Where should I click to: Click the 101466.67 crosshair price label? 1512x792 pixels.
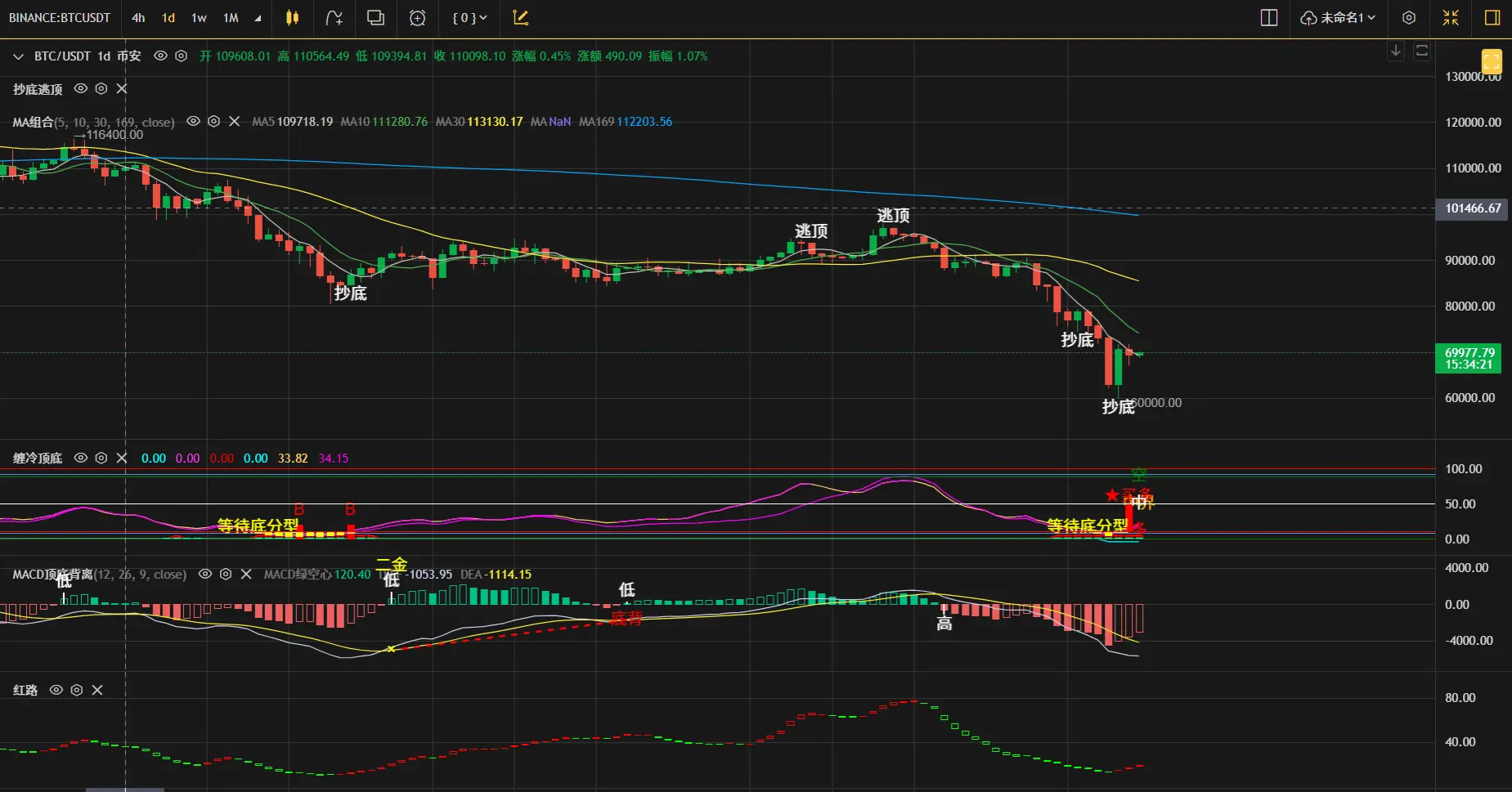pyautogui.click(x=1473, y=208)
